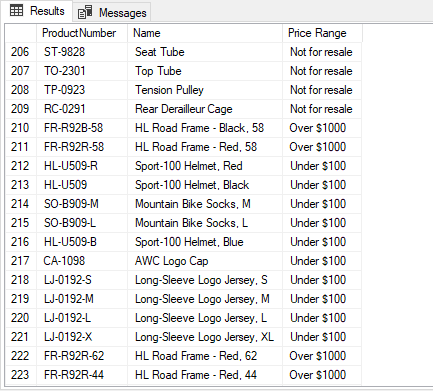The image size is (433, 391).
Task: Click the Messages tab icon
Action: click(85, 13)
